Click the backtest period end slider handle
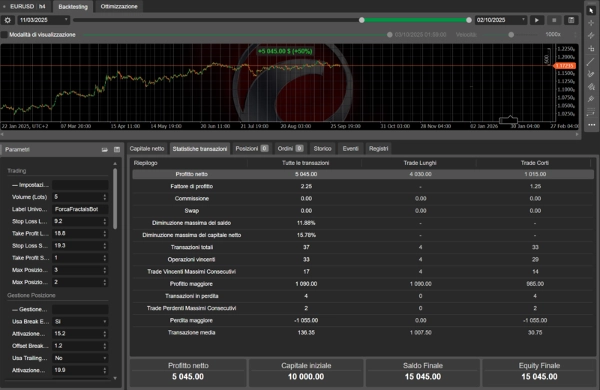This screenshot has height=390, width=600. [x=469, y=20]
